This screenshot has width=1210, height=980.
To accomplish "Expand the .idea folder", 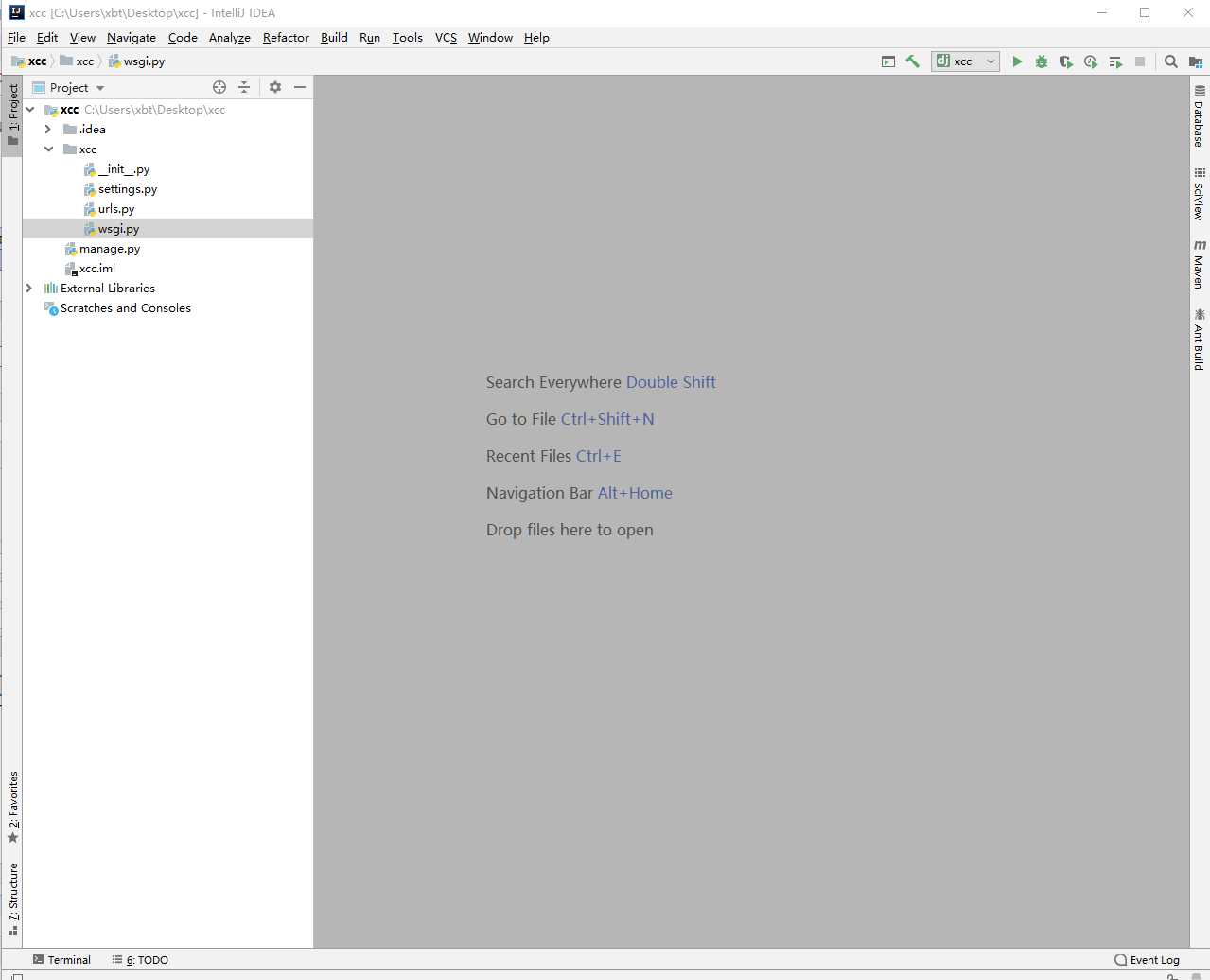I will 48,130.
